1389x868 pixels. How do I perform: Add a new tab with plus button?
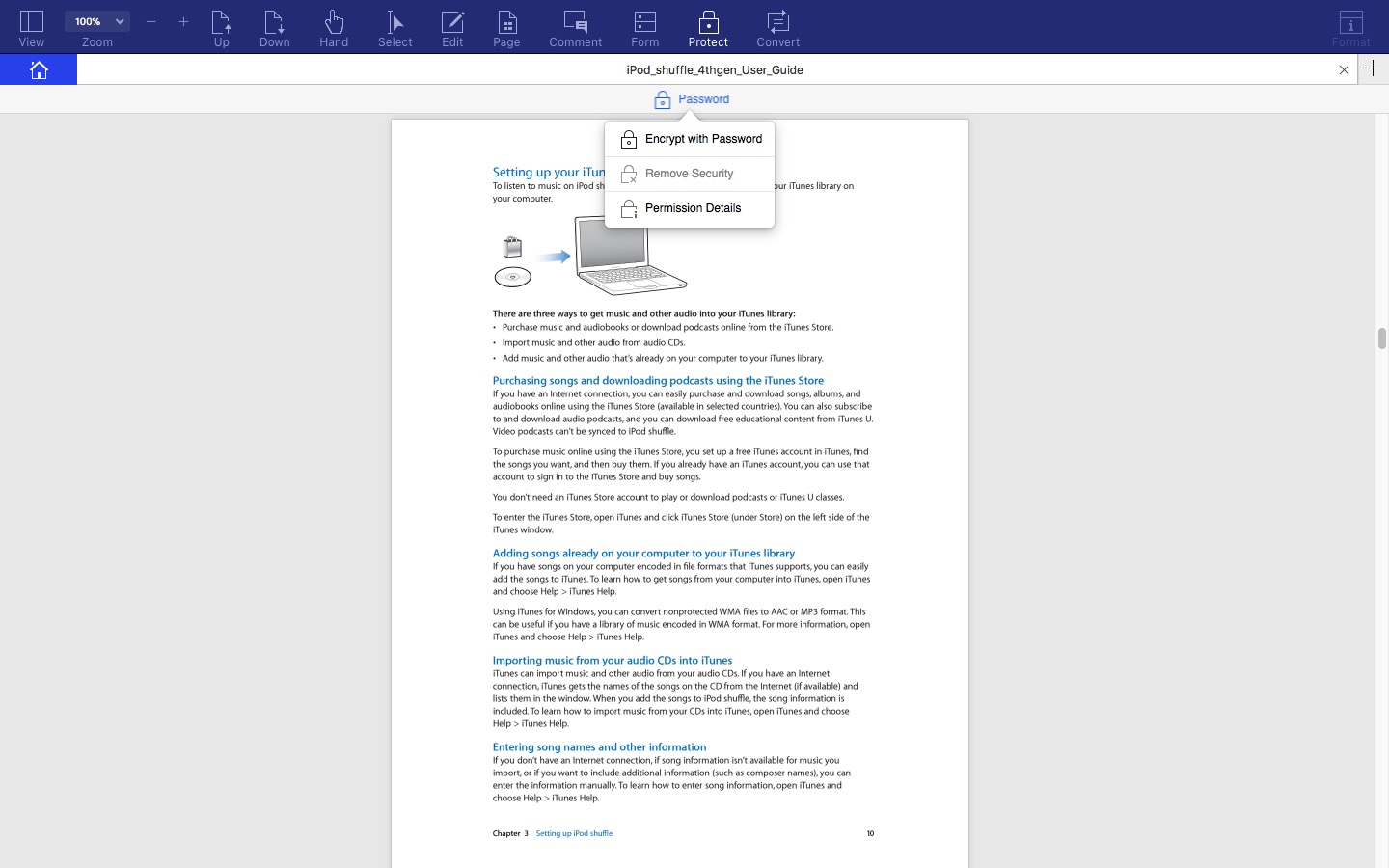1374,68
